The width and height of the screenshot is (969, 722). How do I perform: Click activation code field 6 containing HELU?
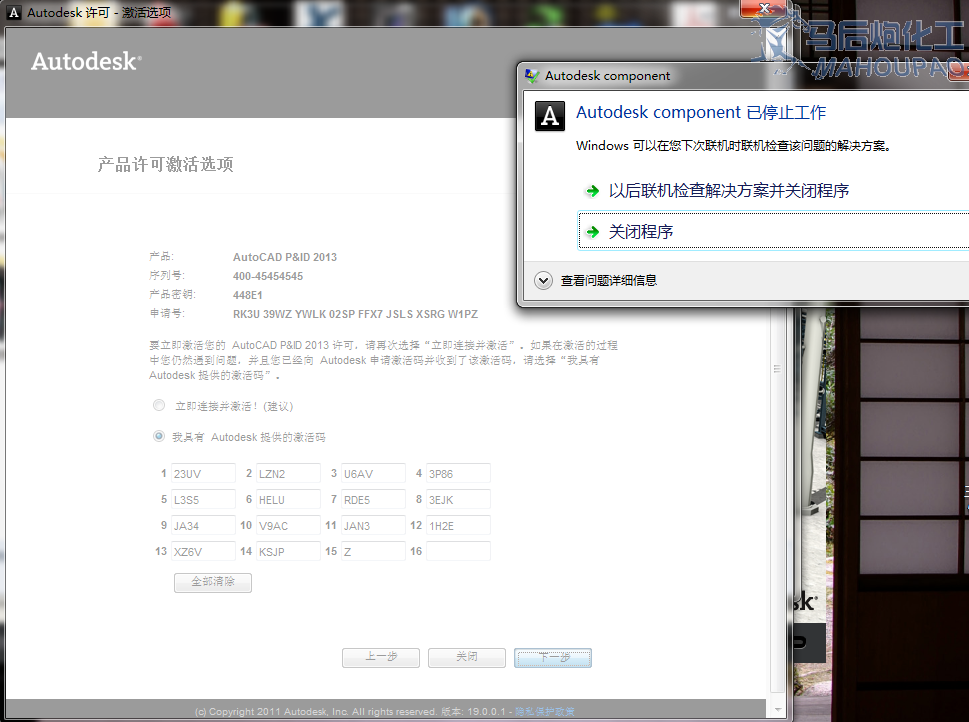(289, 499)
